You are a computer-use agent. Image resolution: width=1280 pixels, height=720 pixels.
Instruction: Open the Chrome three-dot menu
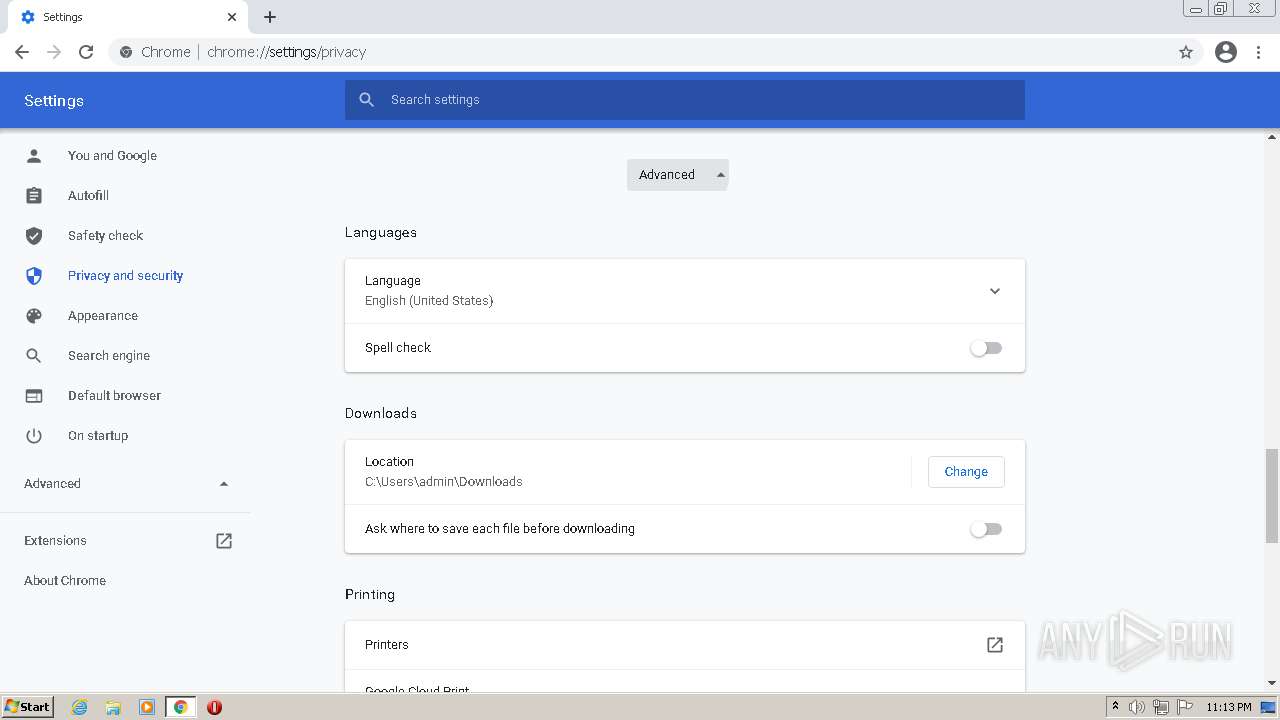click(1259, 52)
